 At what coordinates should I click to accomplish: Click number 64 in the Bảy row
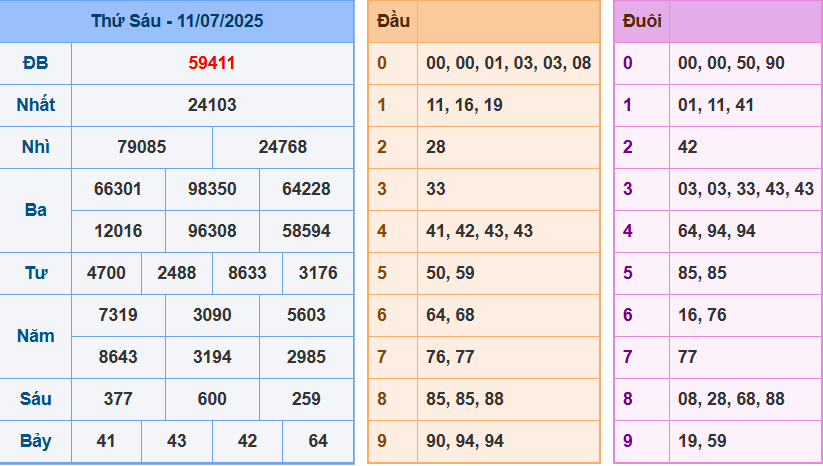click(x=318, y=441)
